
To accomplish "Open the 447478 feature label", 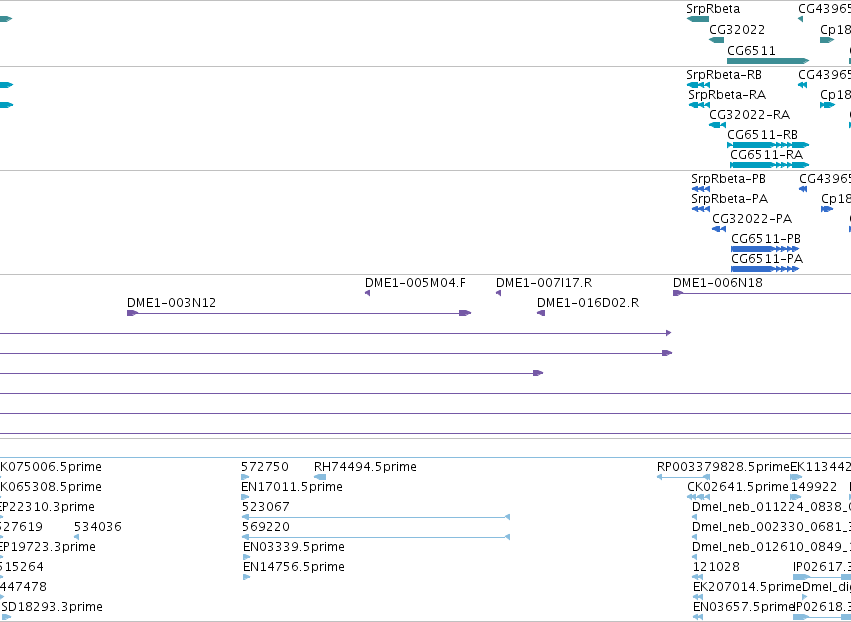I will click(23, 587).
